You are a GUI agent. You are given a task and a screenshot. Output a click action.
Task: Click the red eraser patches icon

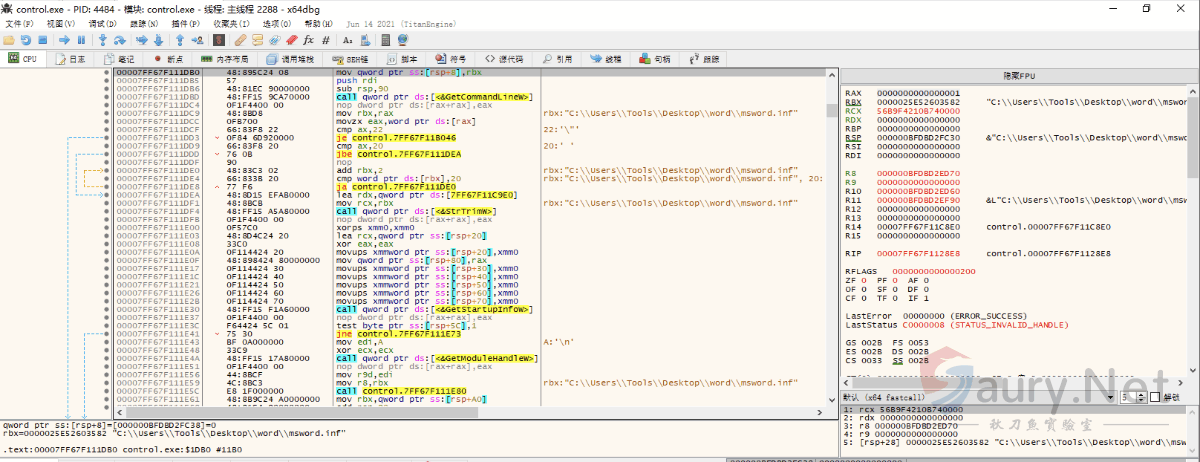(291, 40)
